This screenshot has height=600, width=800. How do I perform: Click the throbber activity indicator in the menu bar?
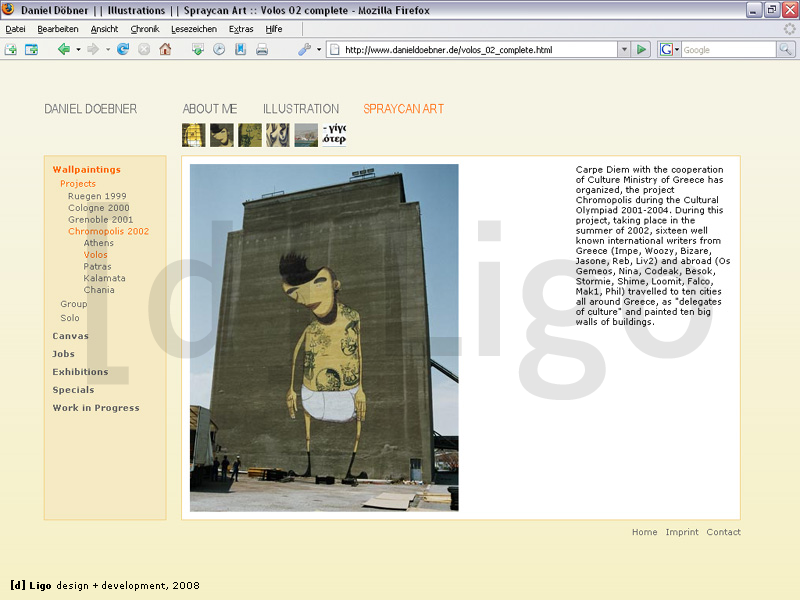point(789,29)
